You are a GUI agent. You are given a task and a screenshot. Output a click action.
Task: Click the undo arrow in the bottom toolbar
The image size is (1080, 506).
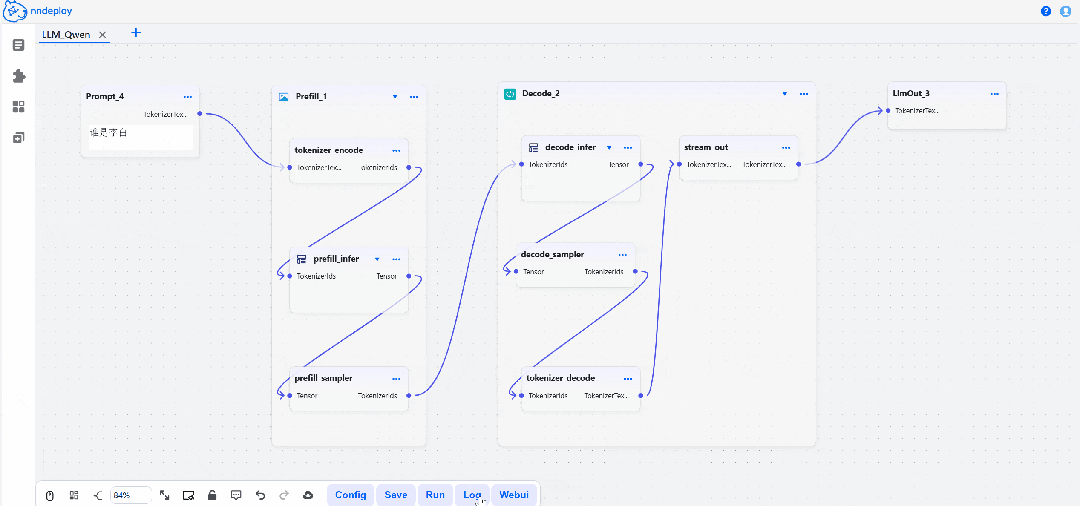pyautogui.click(x=260, y=495)
